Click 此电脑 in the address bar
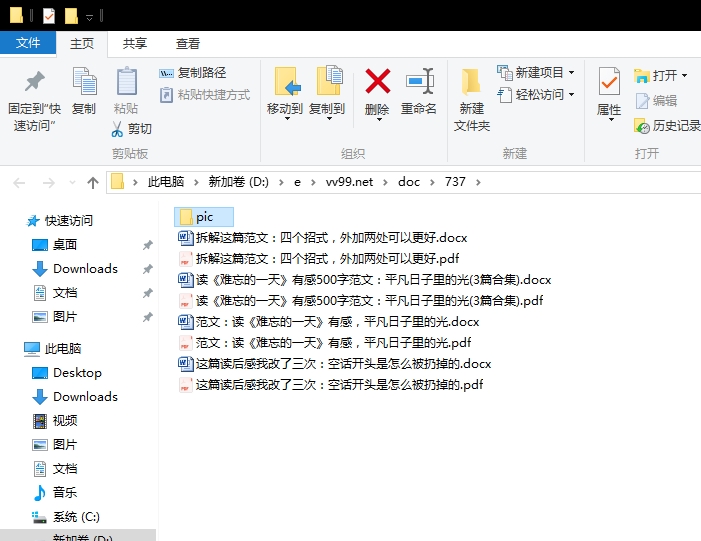Screen dimensions: 701x541 pyautogui.click(x=166, y=182)
